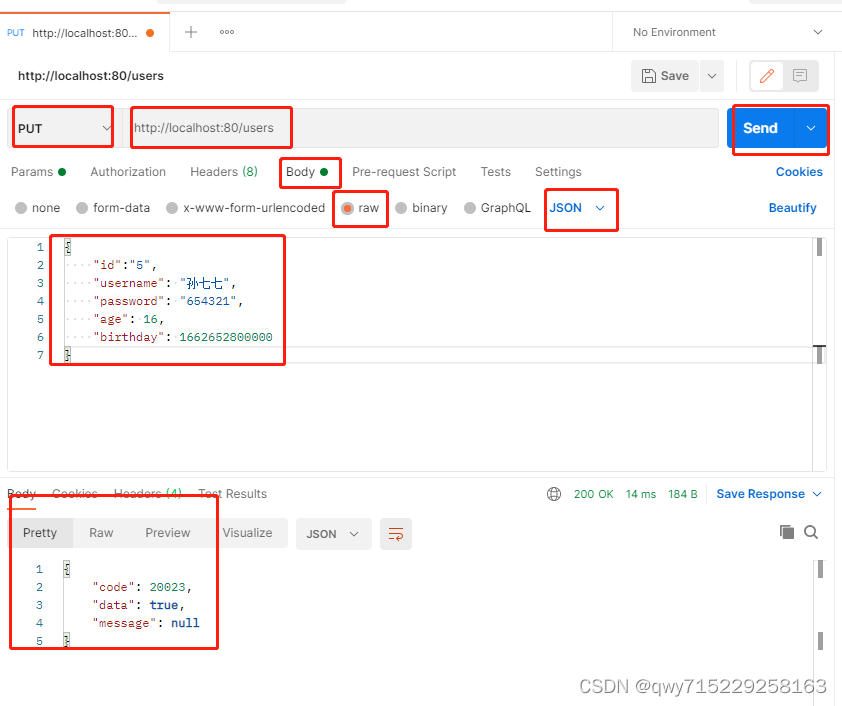This screenshot has width=842, height=706.
Task: Open the tab options three-dots icon
Action: click(227, 32)
